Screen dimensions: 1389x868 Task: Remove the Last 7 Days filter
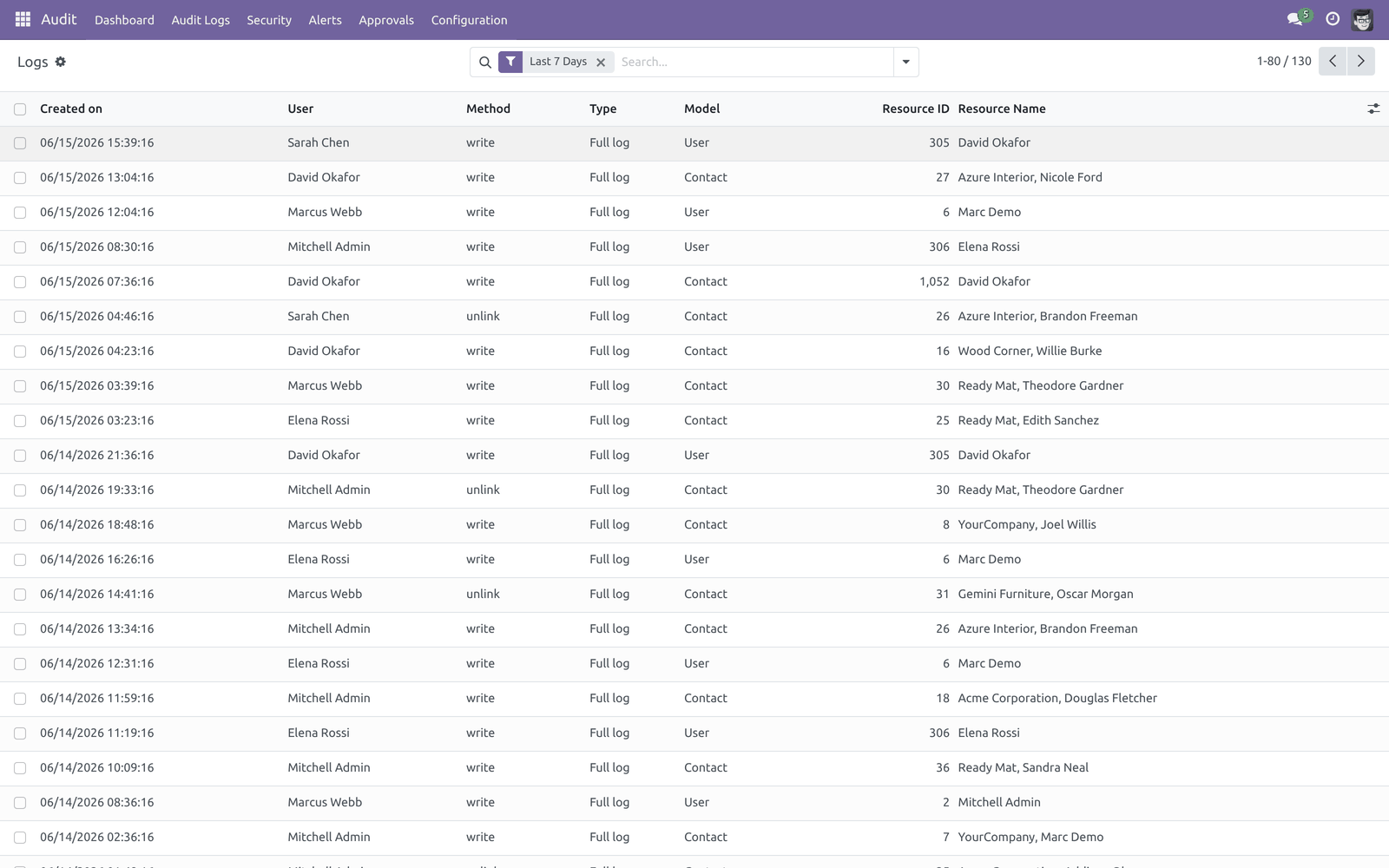pyautogui.click(x=601, y=62)
